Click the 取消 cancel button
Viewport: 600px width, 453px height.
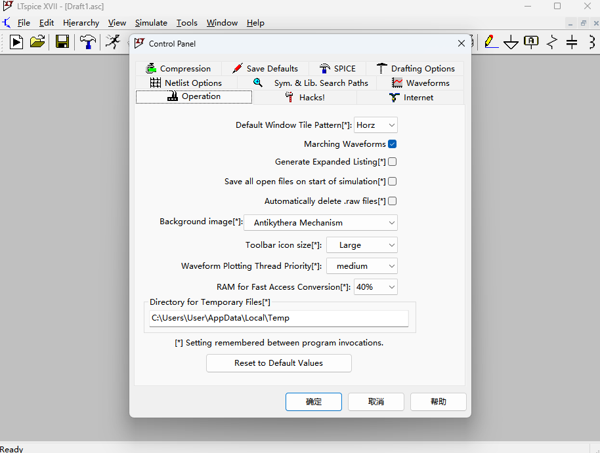(x=376, y=401)
